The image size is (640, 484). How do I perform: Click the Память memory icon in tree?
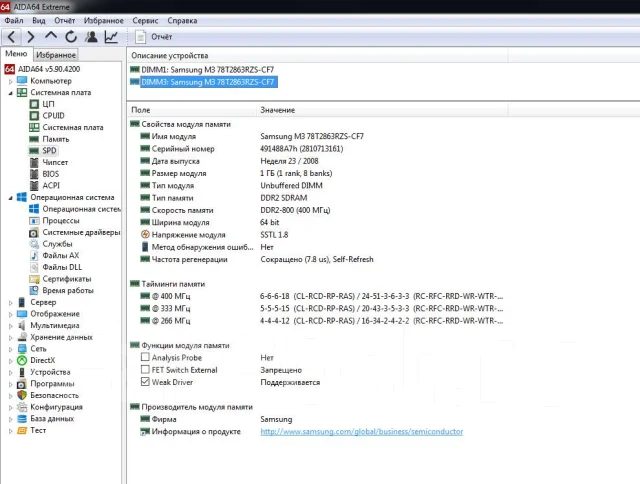tap(34, 139)
